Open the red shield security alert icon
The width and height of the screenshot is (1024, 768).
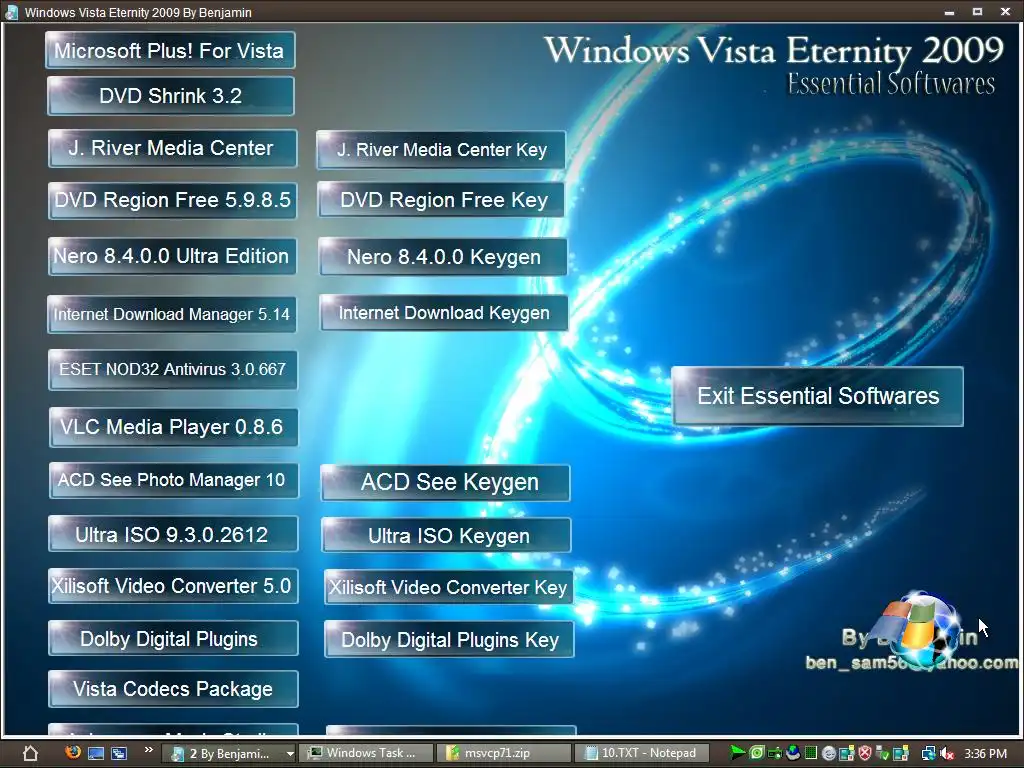[x=865, y=753]
